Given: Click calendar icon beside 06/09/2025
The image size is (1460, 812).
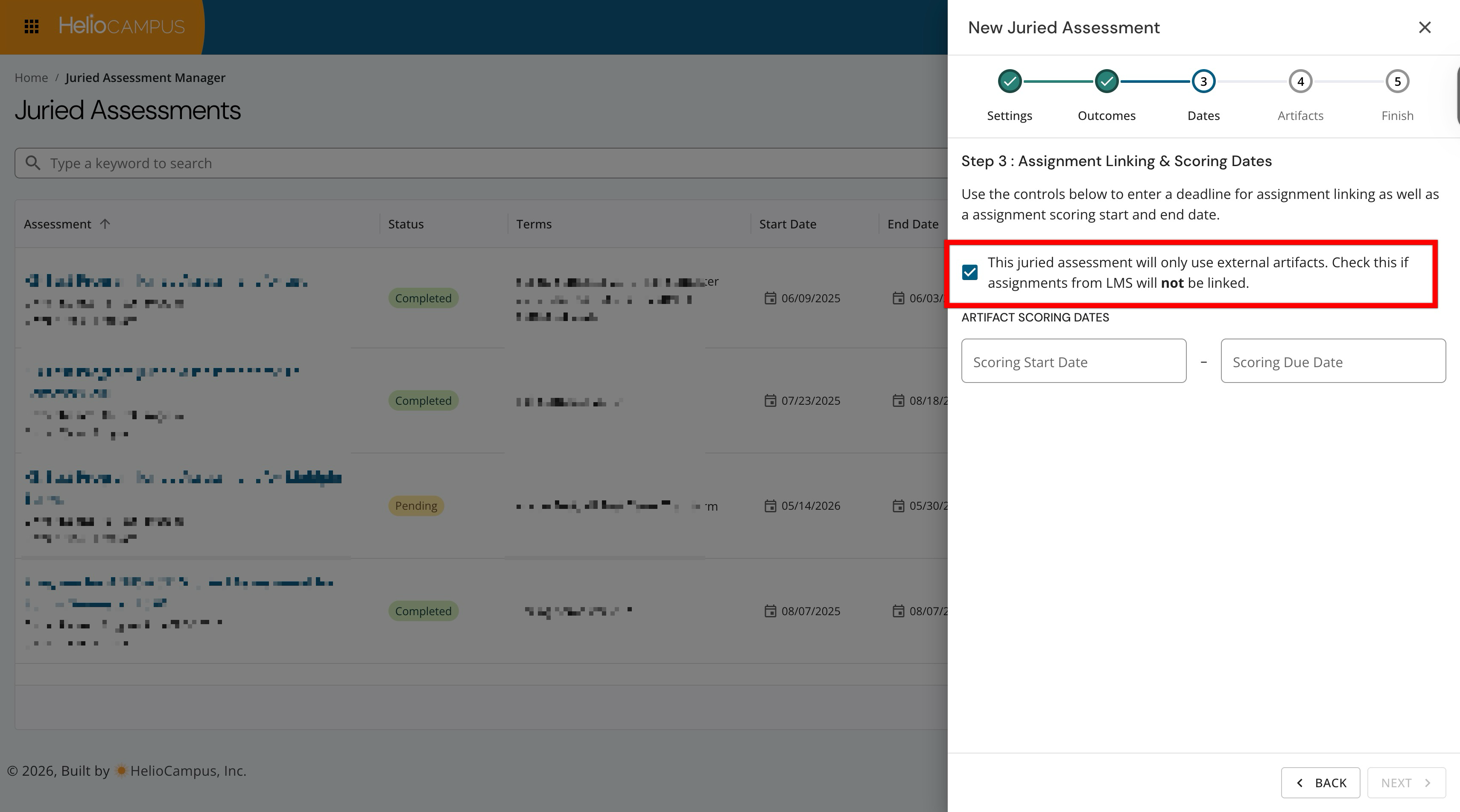Looking at the screenshot, I should point(770,298).
